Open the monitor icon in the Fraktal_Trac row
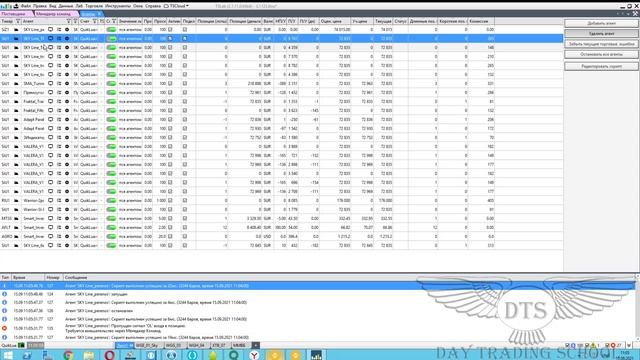The image size is (640, 360). point(51,102)
